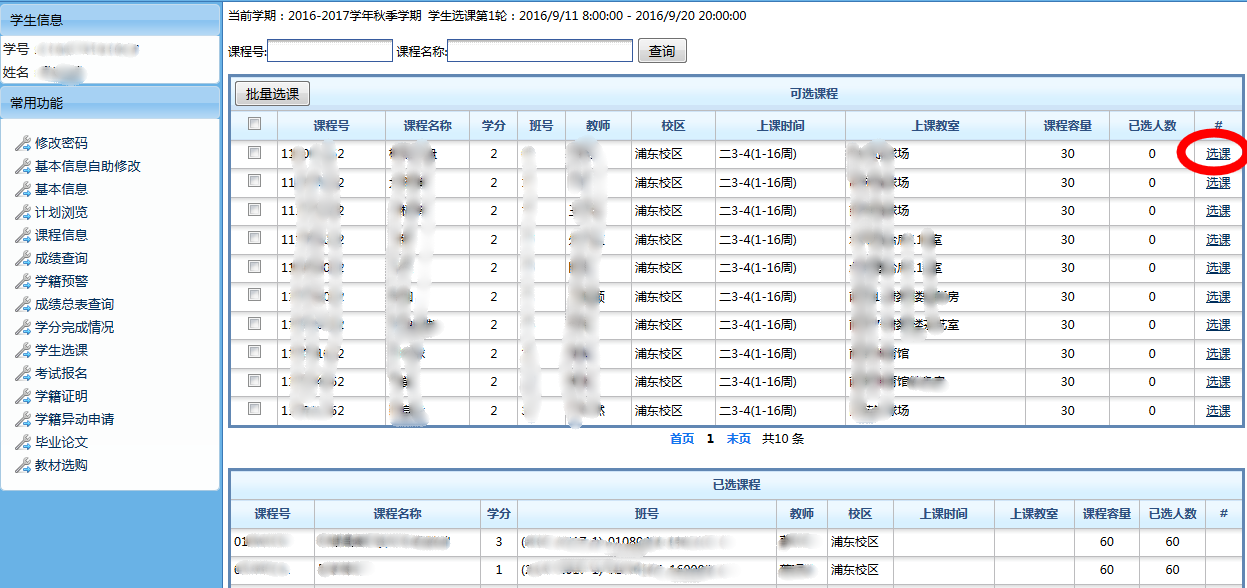Screen dimensions: 1247x588
Task: Click the wrench icon beside 学籍预警
Action: (23, 281)
